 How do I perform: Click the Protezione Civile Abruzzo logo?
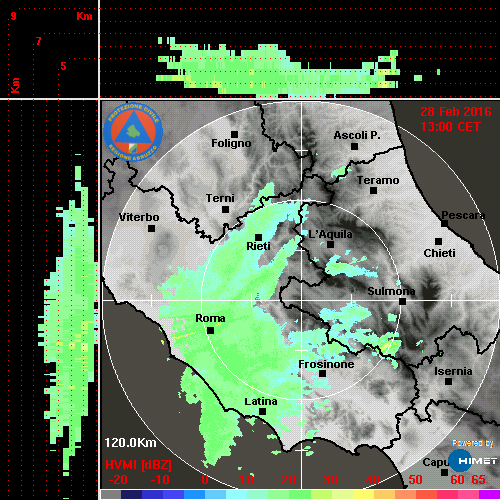tap(133, 132)
